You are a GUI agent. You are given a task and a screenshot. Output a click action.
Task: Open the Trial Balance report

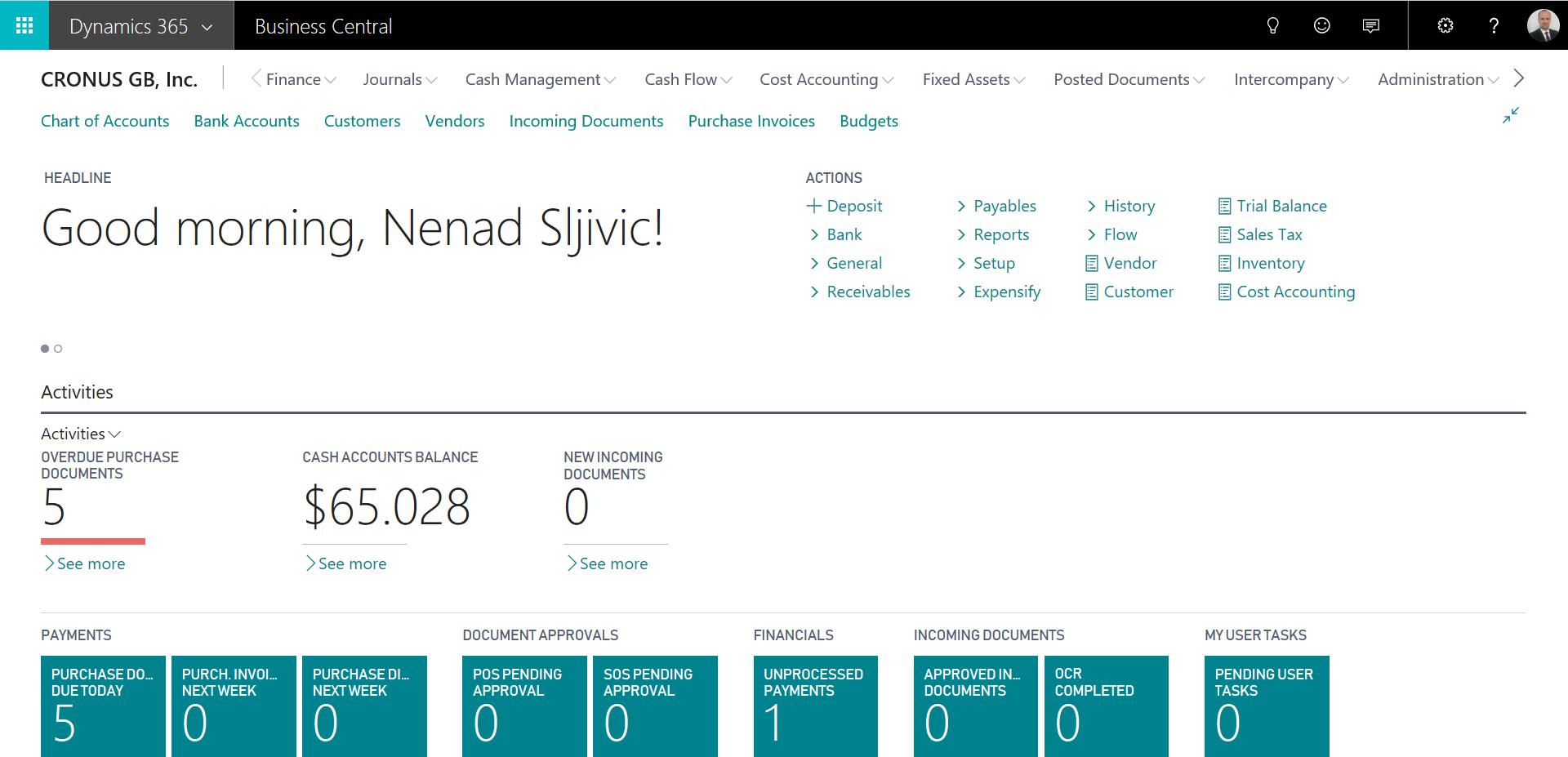(x=1272, y=206)
